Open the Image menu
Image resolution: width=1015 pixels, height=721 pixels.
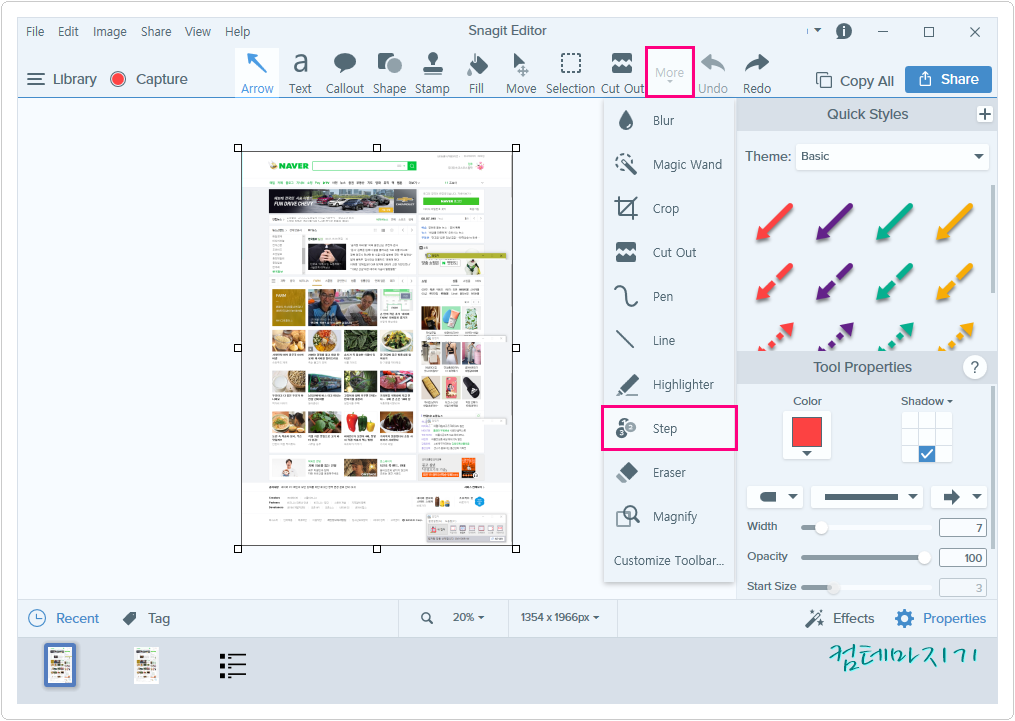[109, 31]
